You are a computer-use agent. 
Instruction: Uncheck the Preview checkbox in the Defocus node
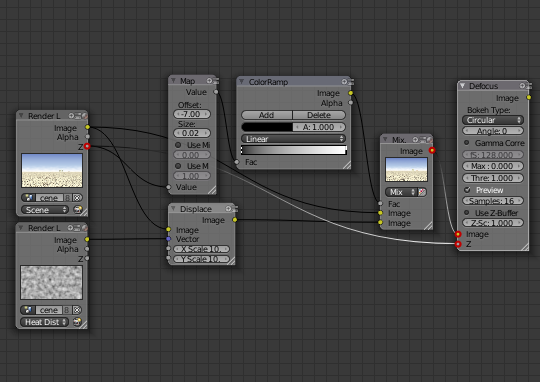click(467, 190)
